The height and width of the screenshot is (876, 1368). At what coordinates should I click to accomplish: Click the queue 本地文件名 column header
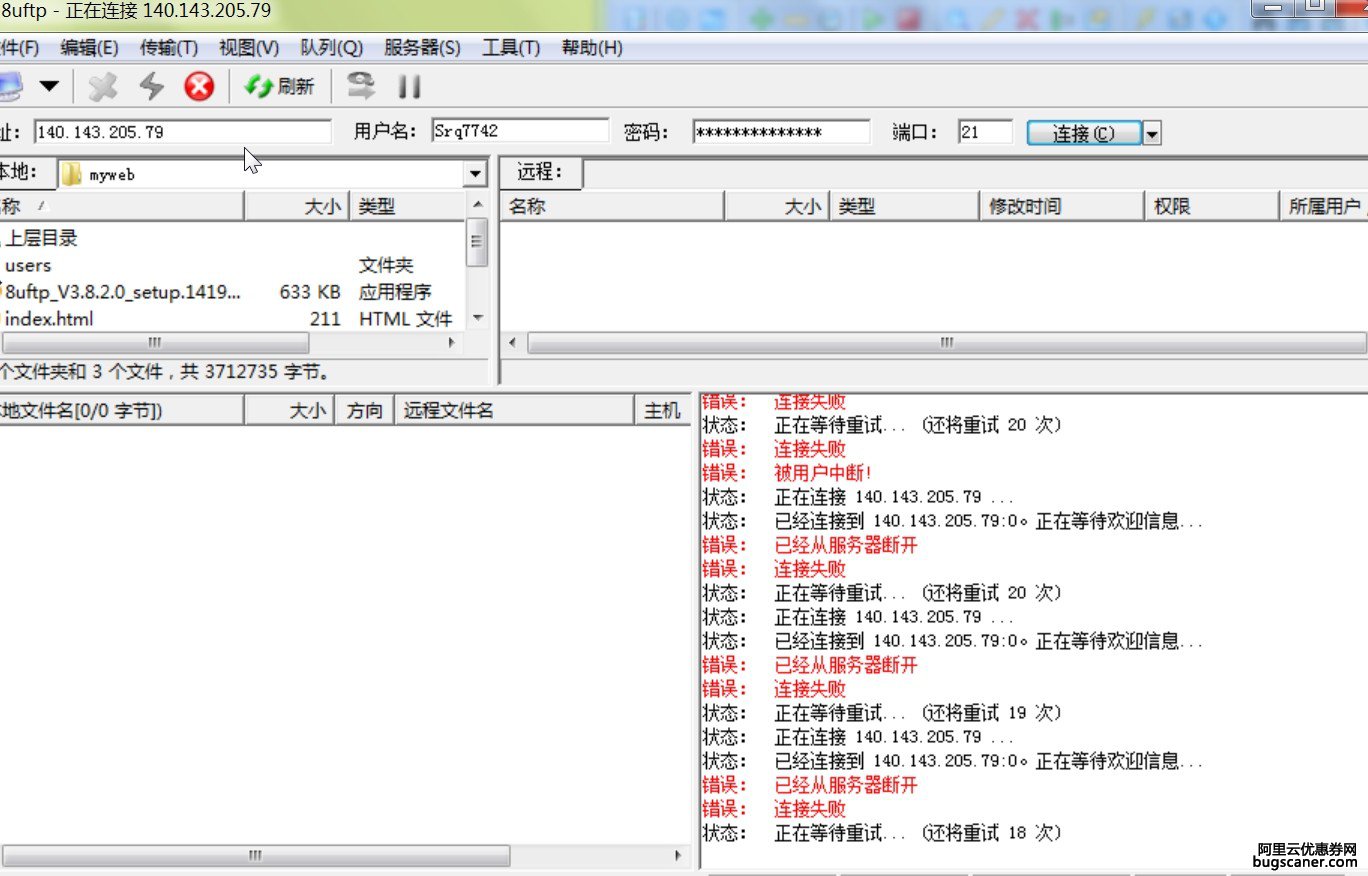pos(121,410)
